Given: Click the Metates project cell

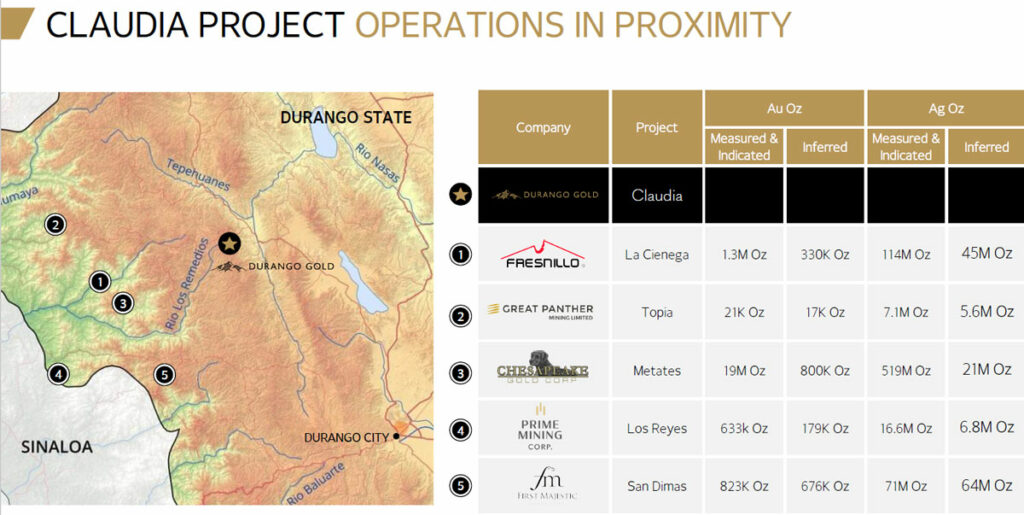Looking at the screenshot, I should coord(656,370).
